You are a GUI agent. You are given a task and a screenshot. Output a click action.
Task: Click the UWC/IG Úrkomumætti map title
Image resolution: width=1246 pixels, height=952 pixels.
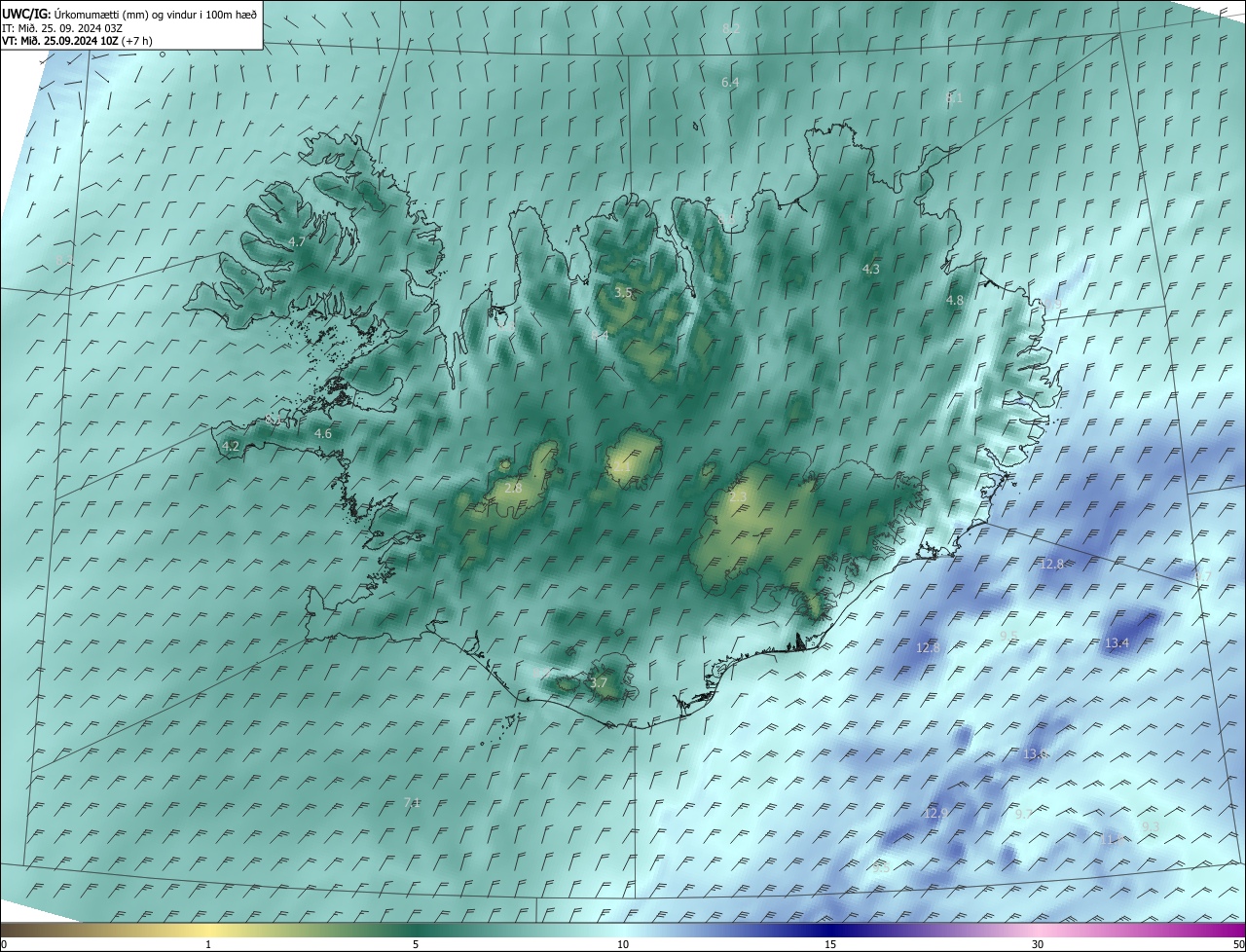click(129, 14)
